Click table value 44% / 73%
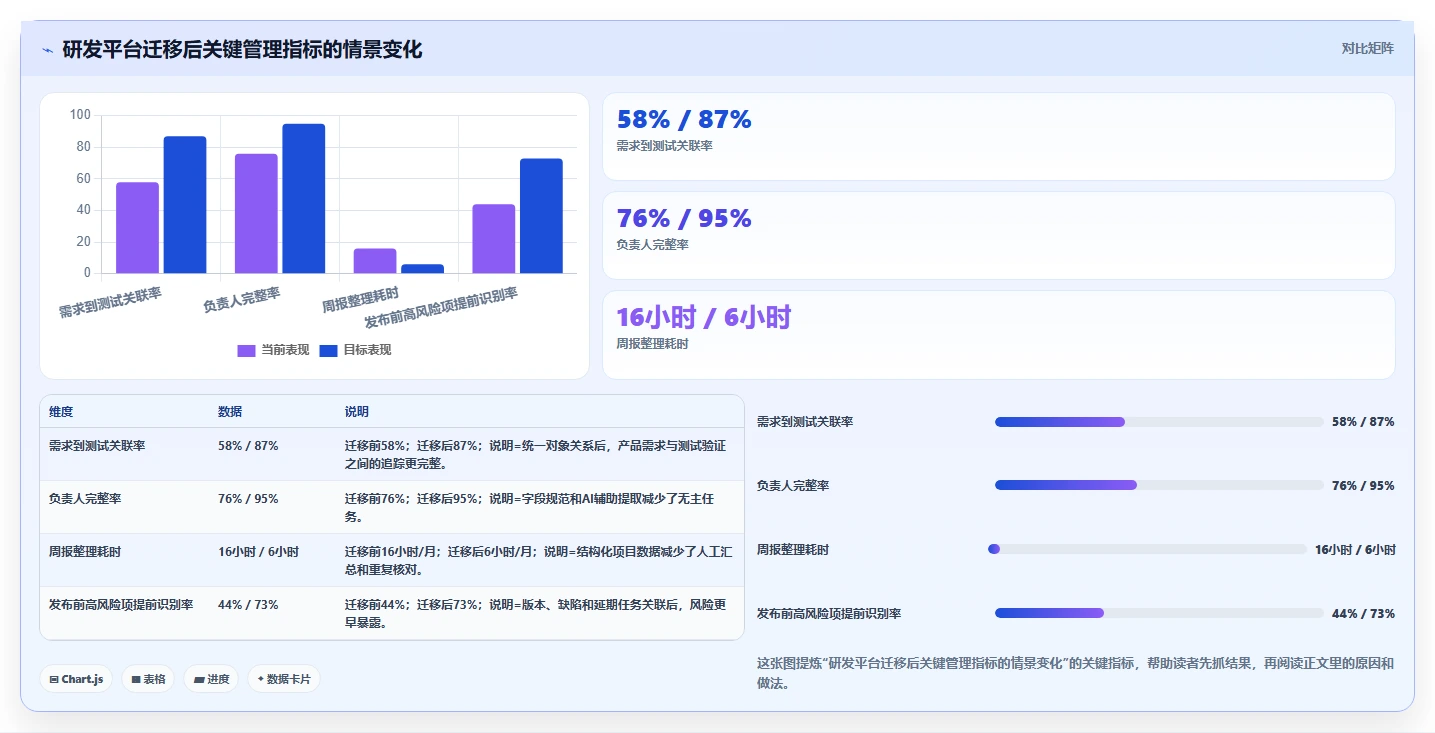The image size is (1435, 733). [248, 605]
